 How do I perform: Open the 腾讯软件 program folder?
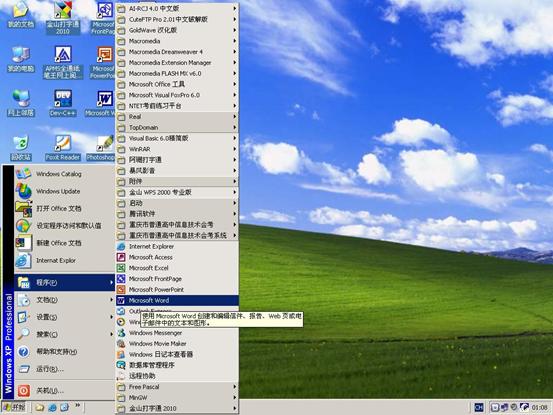click(177, 214)
